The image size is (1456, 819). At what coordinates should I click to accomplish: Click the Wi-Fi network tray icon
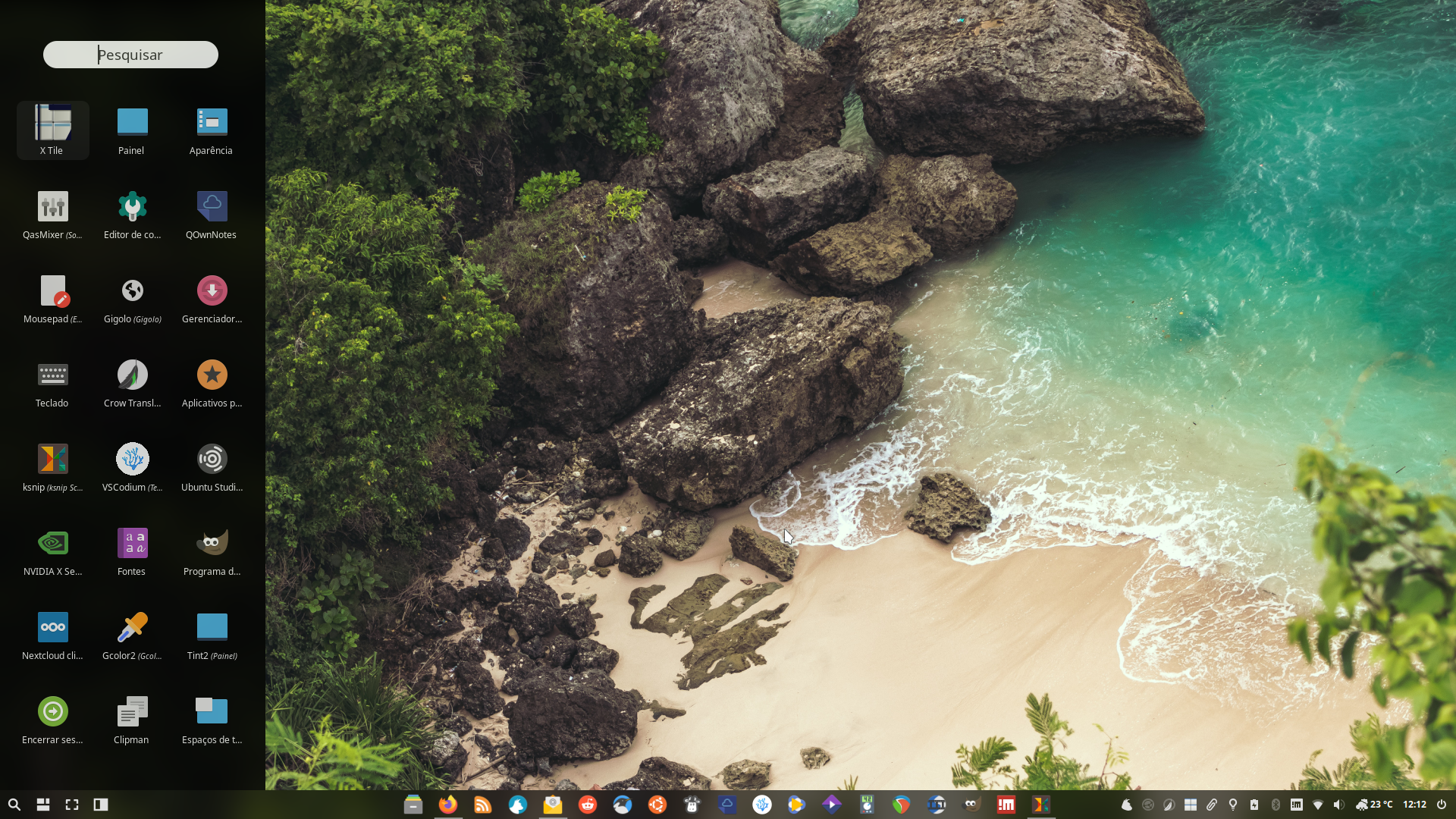coord(1318,805)
